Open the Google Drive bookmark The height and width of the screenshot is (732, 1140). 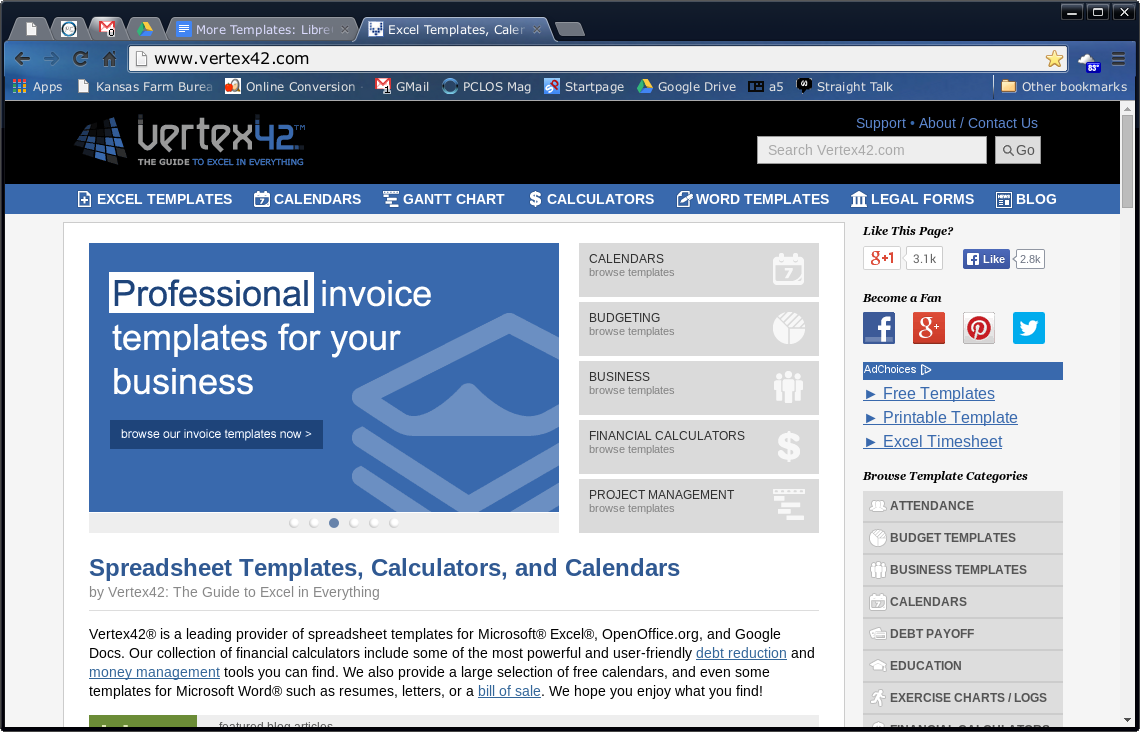pyautogui.click(x=686, y=87)
